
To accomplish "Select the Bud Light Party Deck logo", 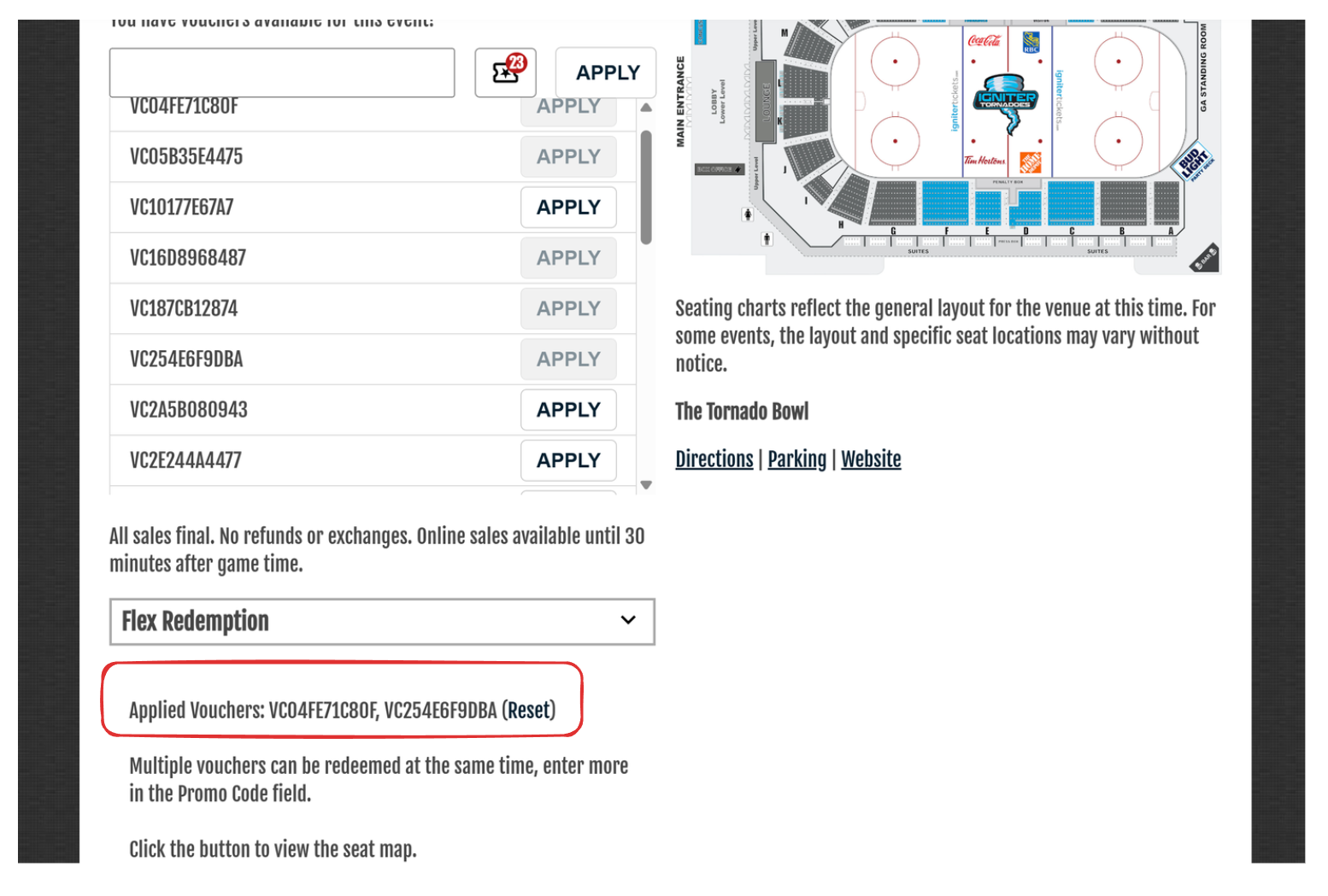I will [x=1195, y=161].
